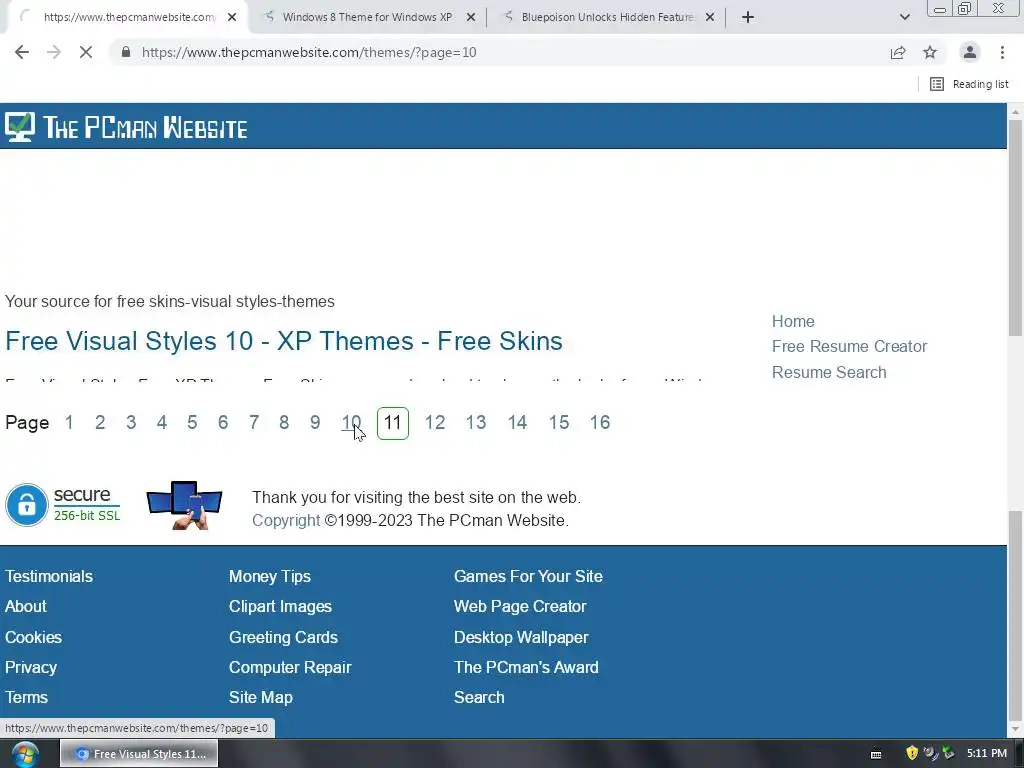Select the thepcmanwebsite.com tab
This screenshot has height=768, width=1024.
(x=129, y=17)
